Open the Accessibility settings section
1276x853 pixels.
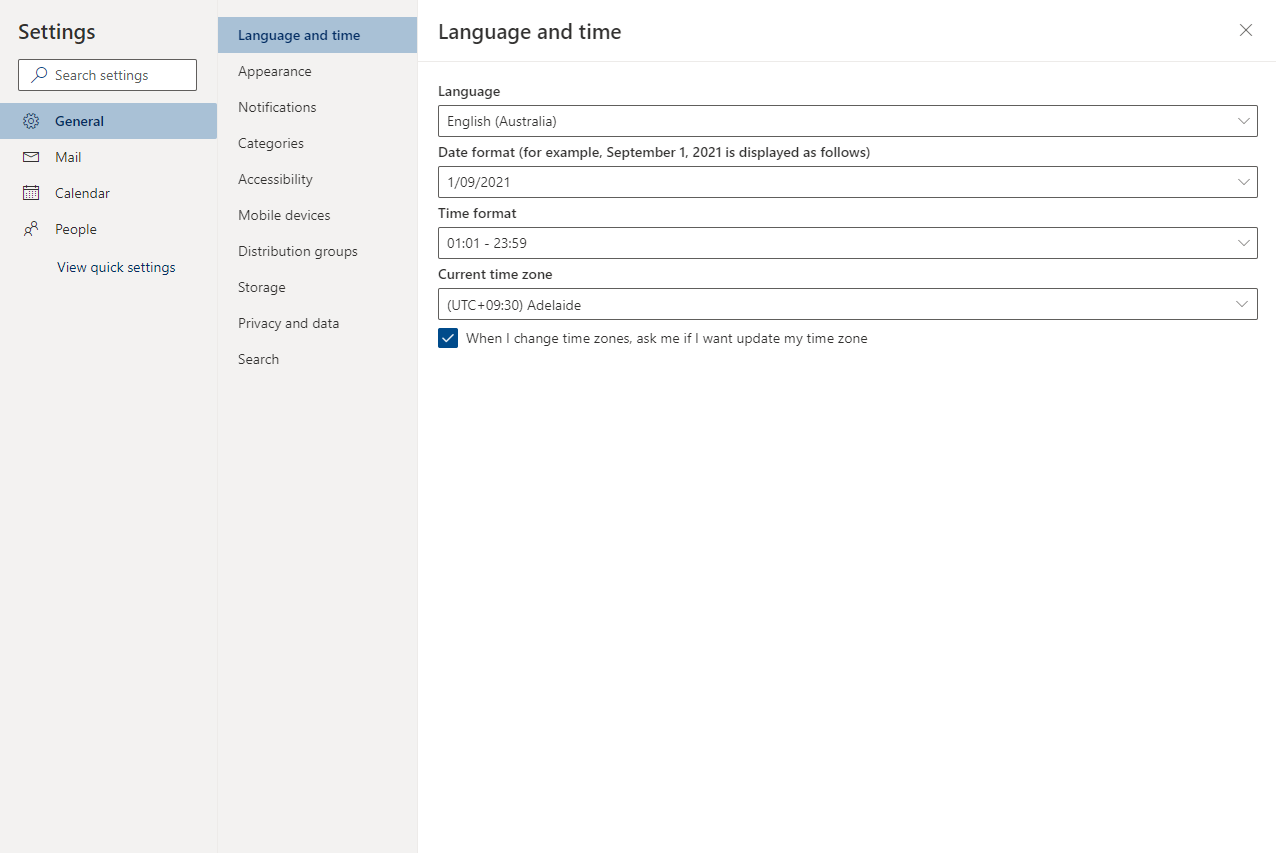[317, 179]
